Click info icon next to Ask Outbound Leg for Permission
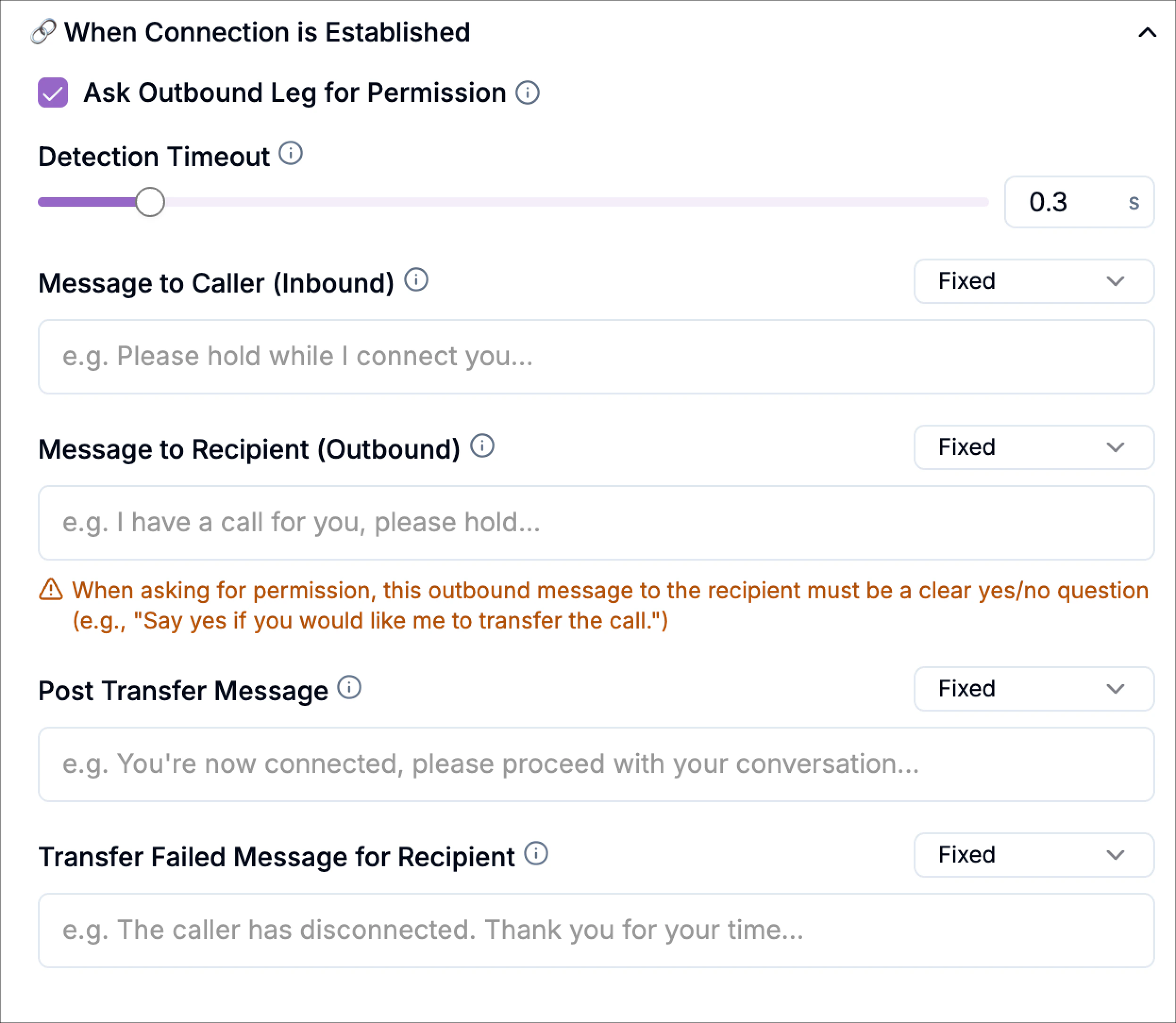1176x1023 pixels. pyautogui.click(x=527, y=92)
